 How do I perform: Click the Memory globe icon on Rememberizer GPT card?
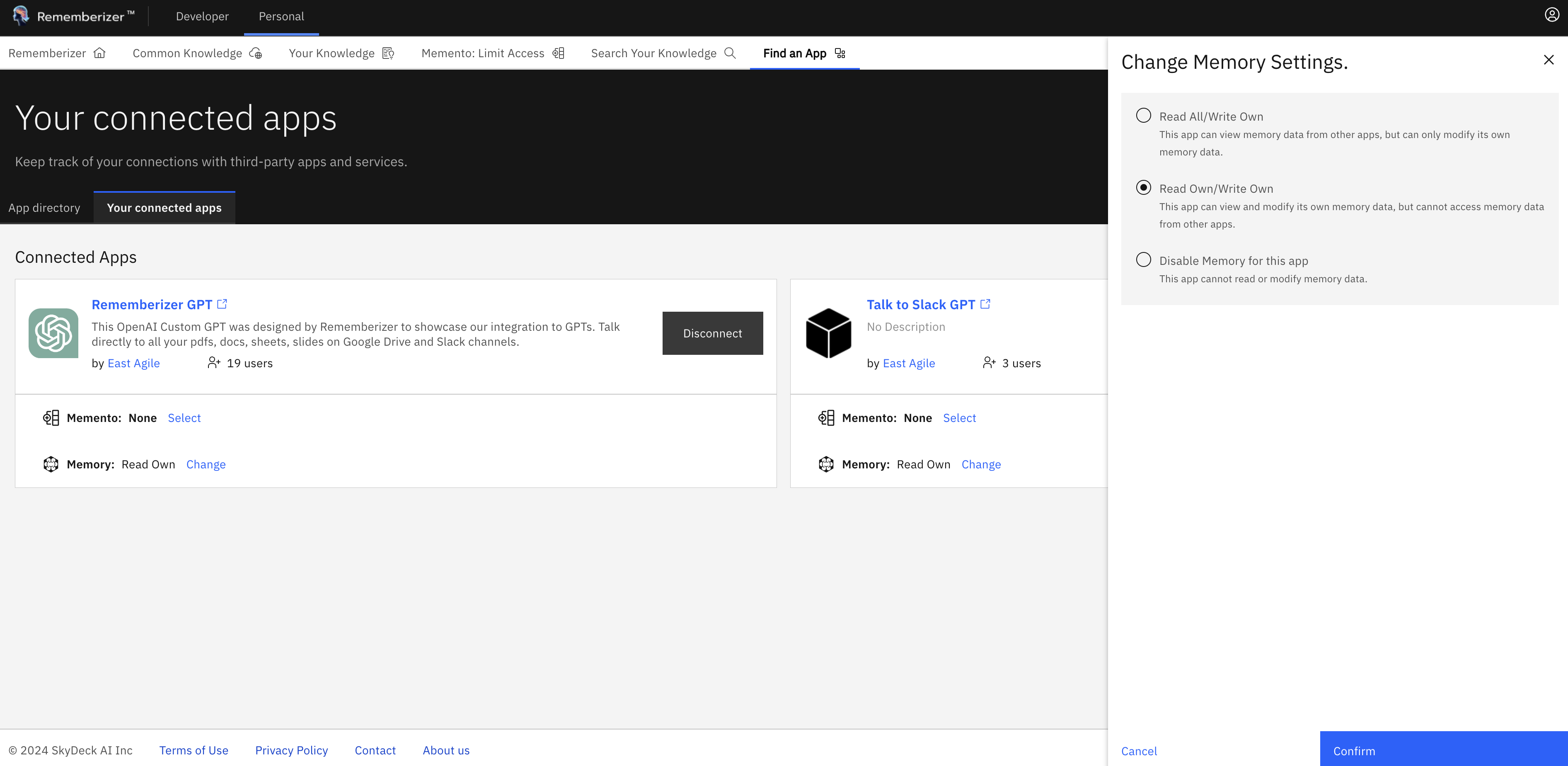tap(51, 464)
